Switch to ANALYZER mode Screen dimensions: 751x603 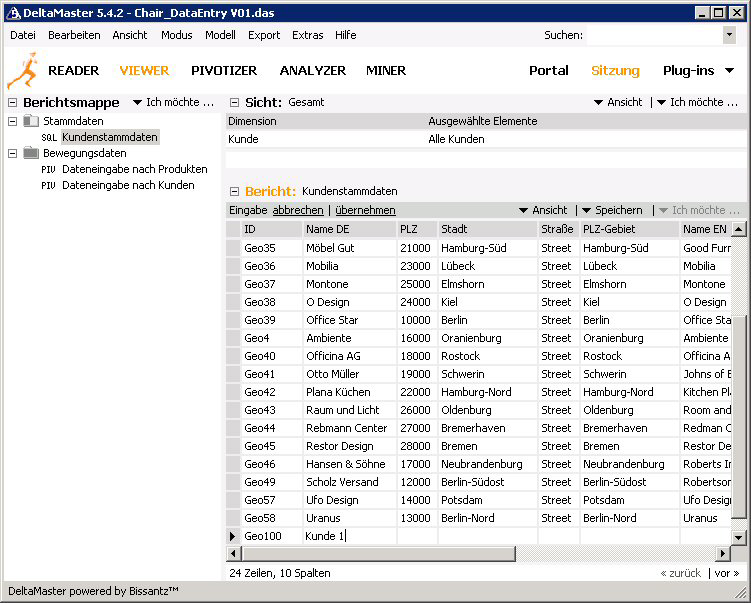click(312, 71)
